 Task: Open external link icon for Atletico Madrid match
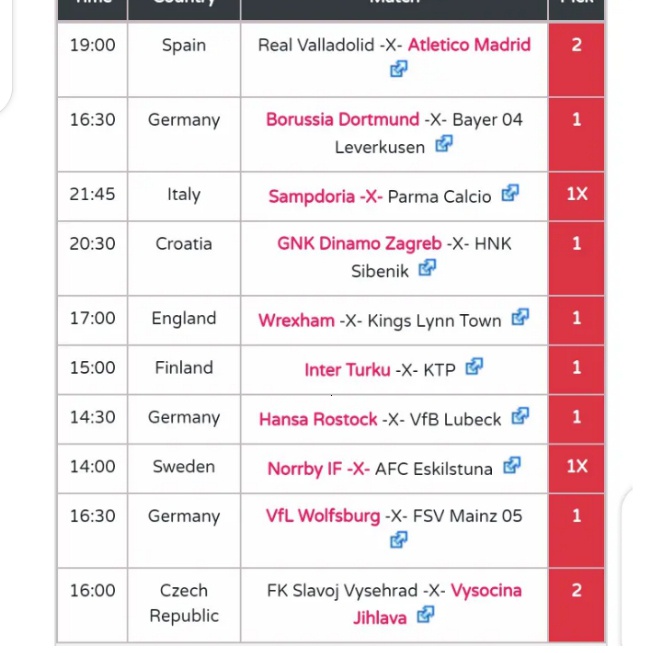pyautogui.click(x=399, y=69)
